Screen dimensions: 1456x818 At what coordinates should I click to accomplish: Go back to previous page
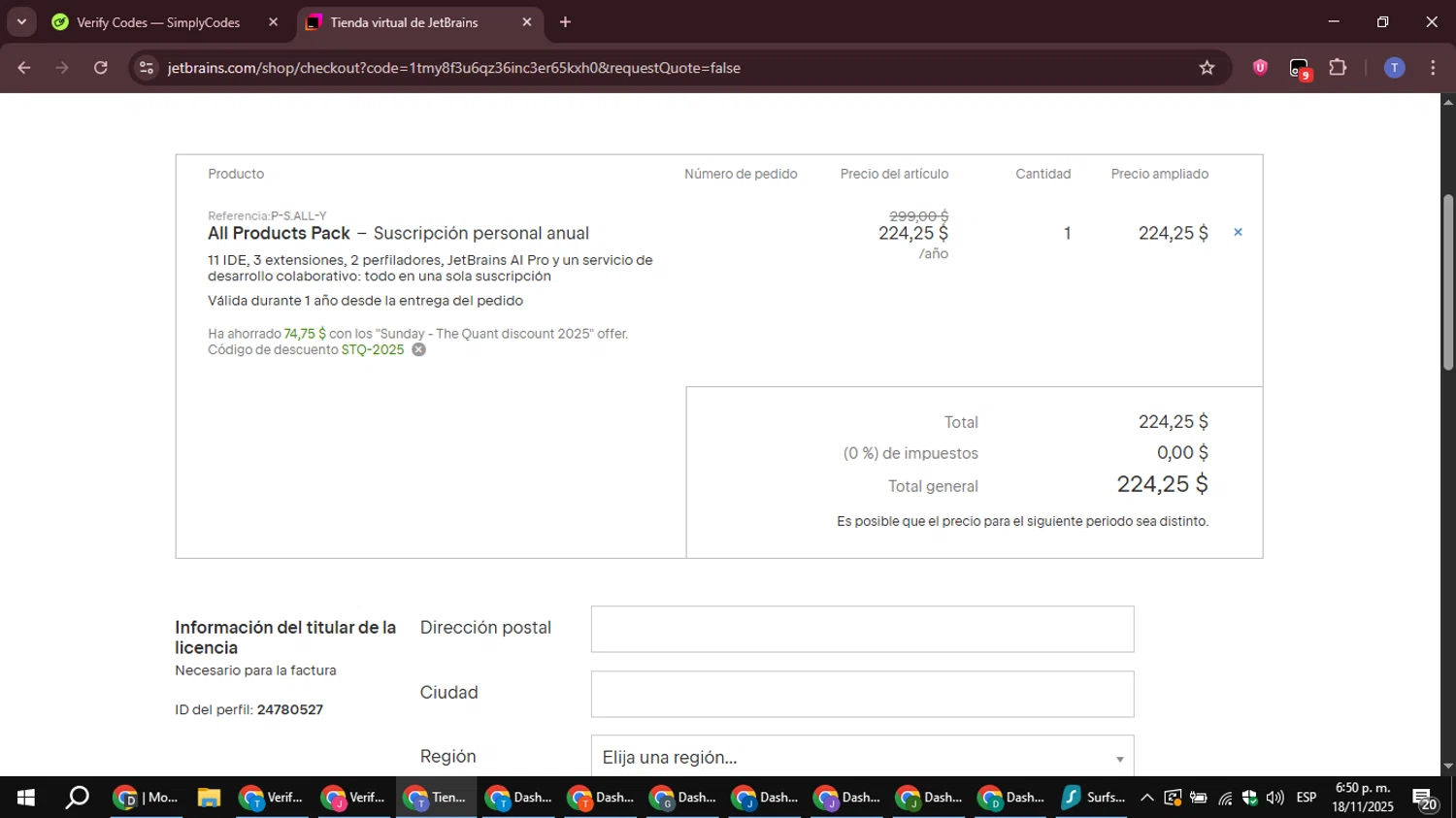click(x=24, y=68)
